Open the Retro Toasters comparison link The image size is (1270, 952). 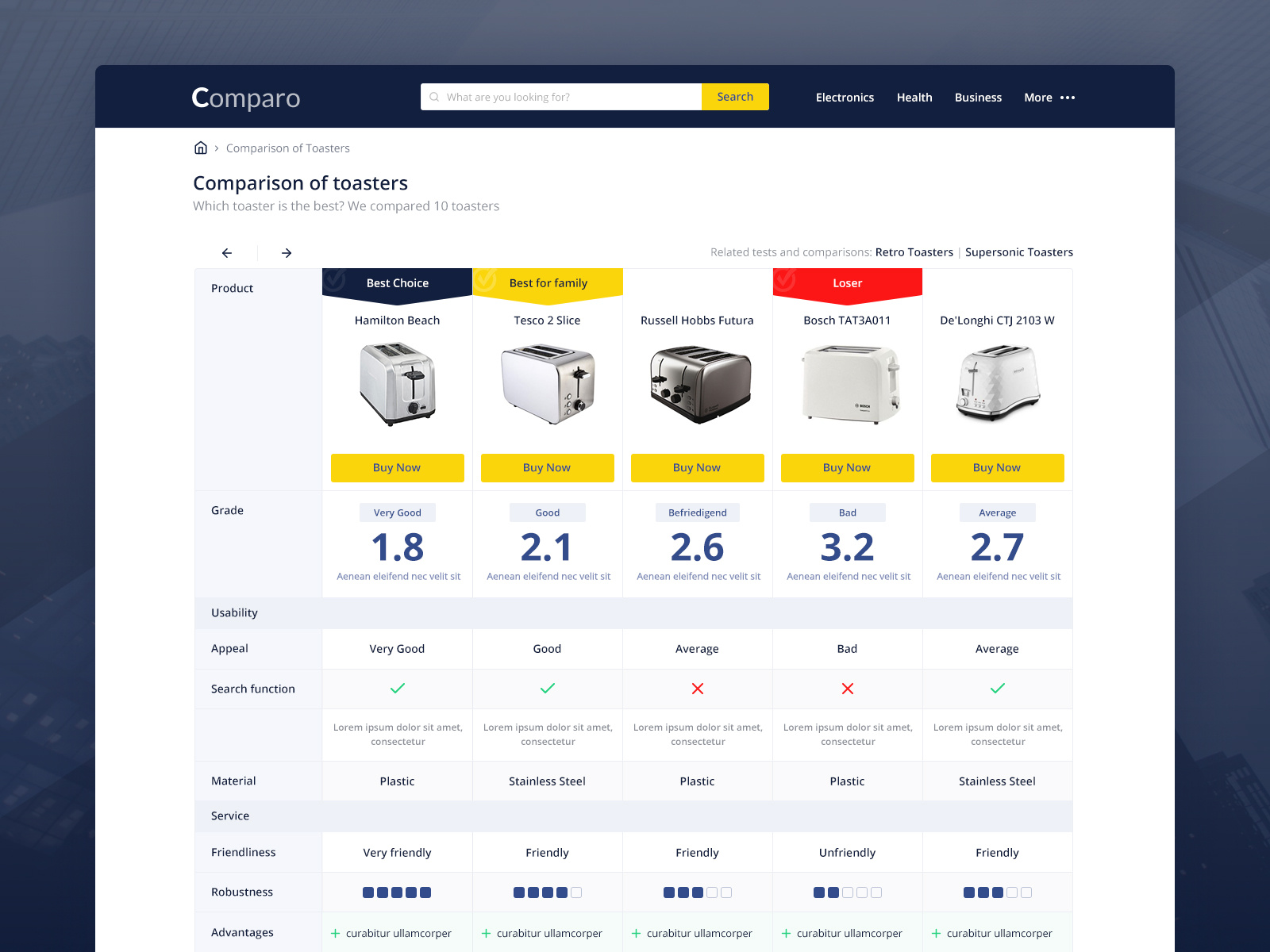[x=914, y=251]
